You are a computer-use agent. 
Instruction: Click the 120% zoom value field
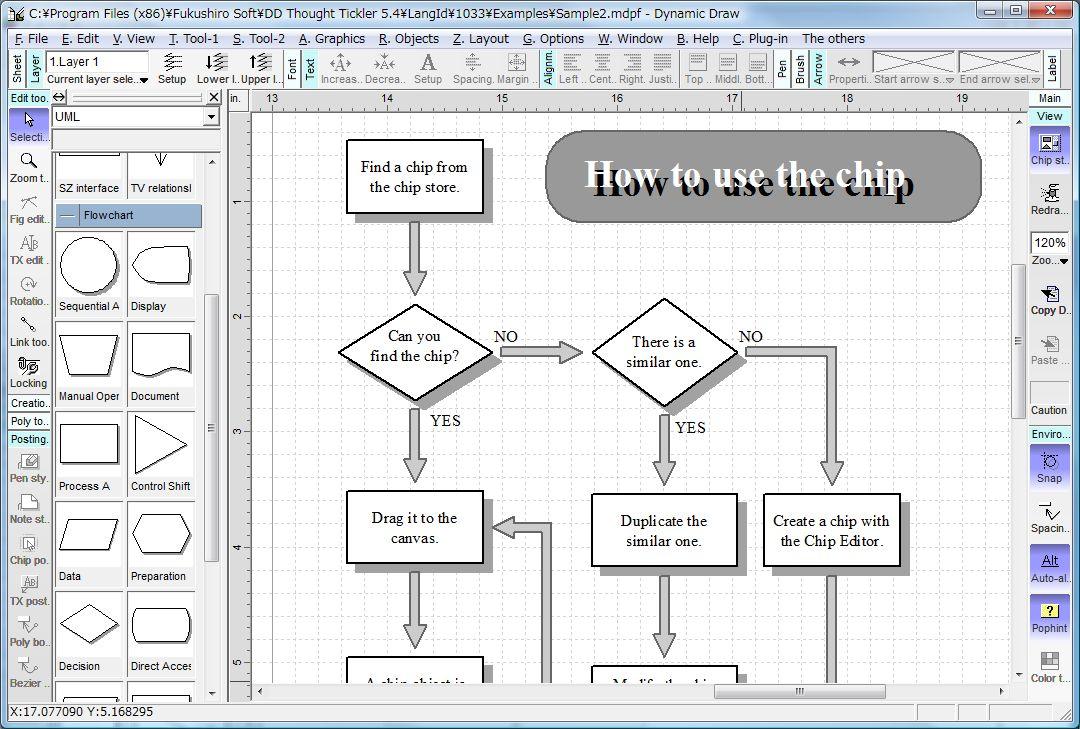point(1049,243)
